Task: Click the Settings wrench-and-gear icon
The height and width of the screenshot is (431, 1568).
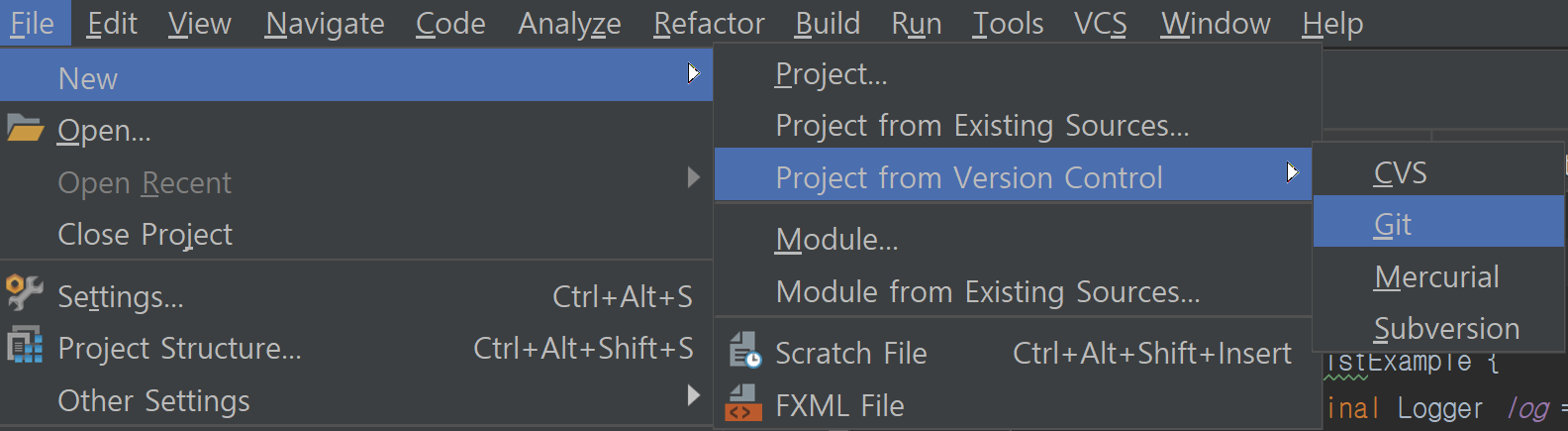Action: (x=25, y=293)
